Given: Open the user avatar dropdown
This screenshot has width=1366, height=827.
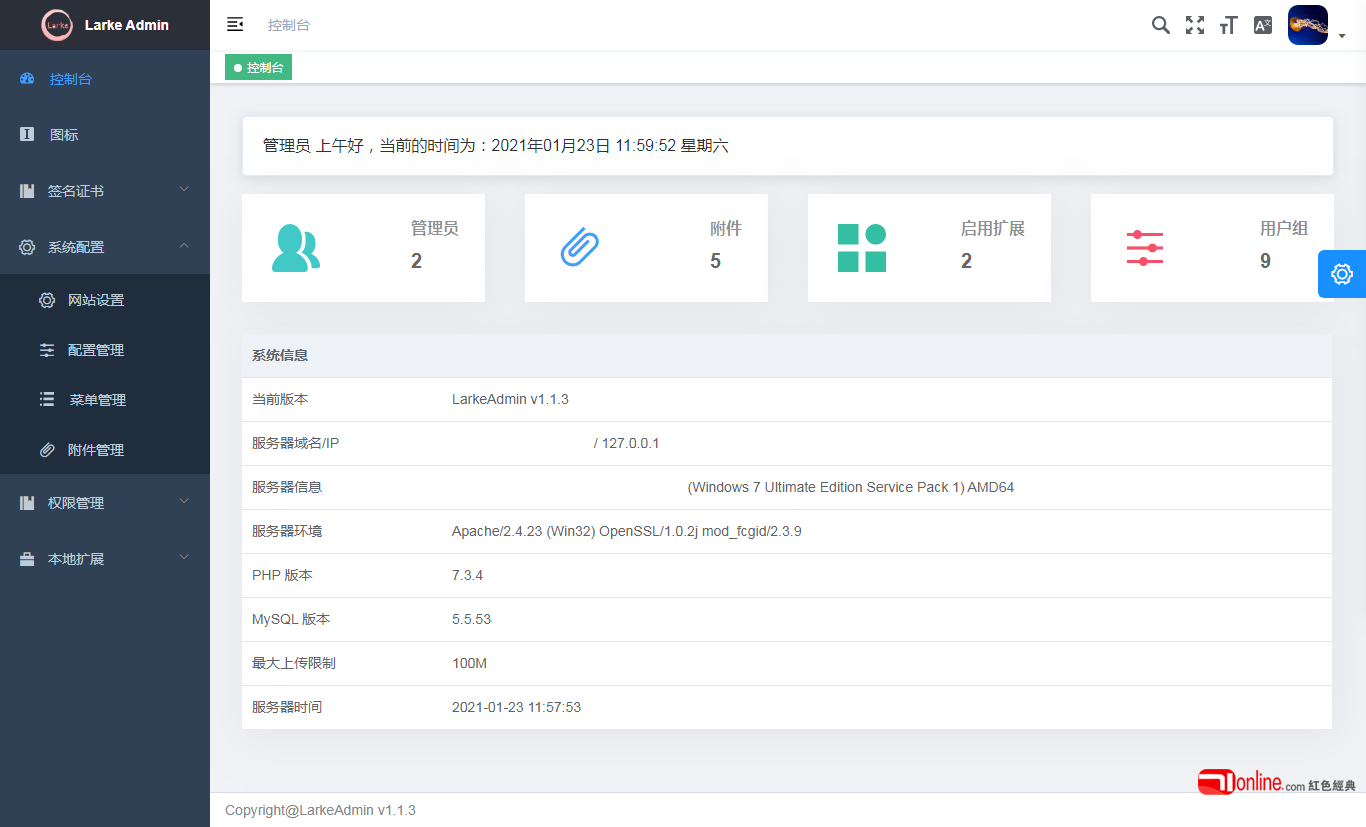Looking at the screenshot, I should [1316, 25].
